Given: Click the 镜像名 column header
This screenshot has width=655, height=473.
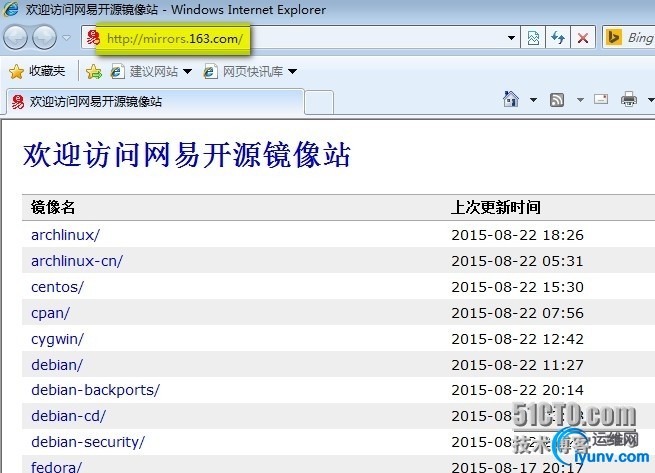Looking at the screenshot, I should click(53, 207).
